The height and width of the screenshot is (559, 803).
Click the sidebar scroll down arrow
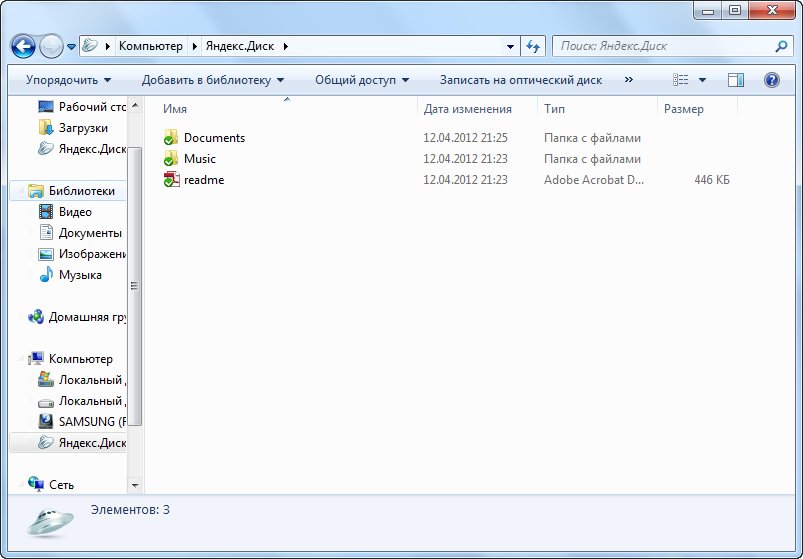135,485
